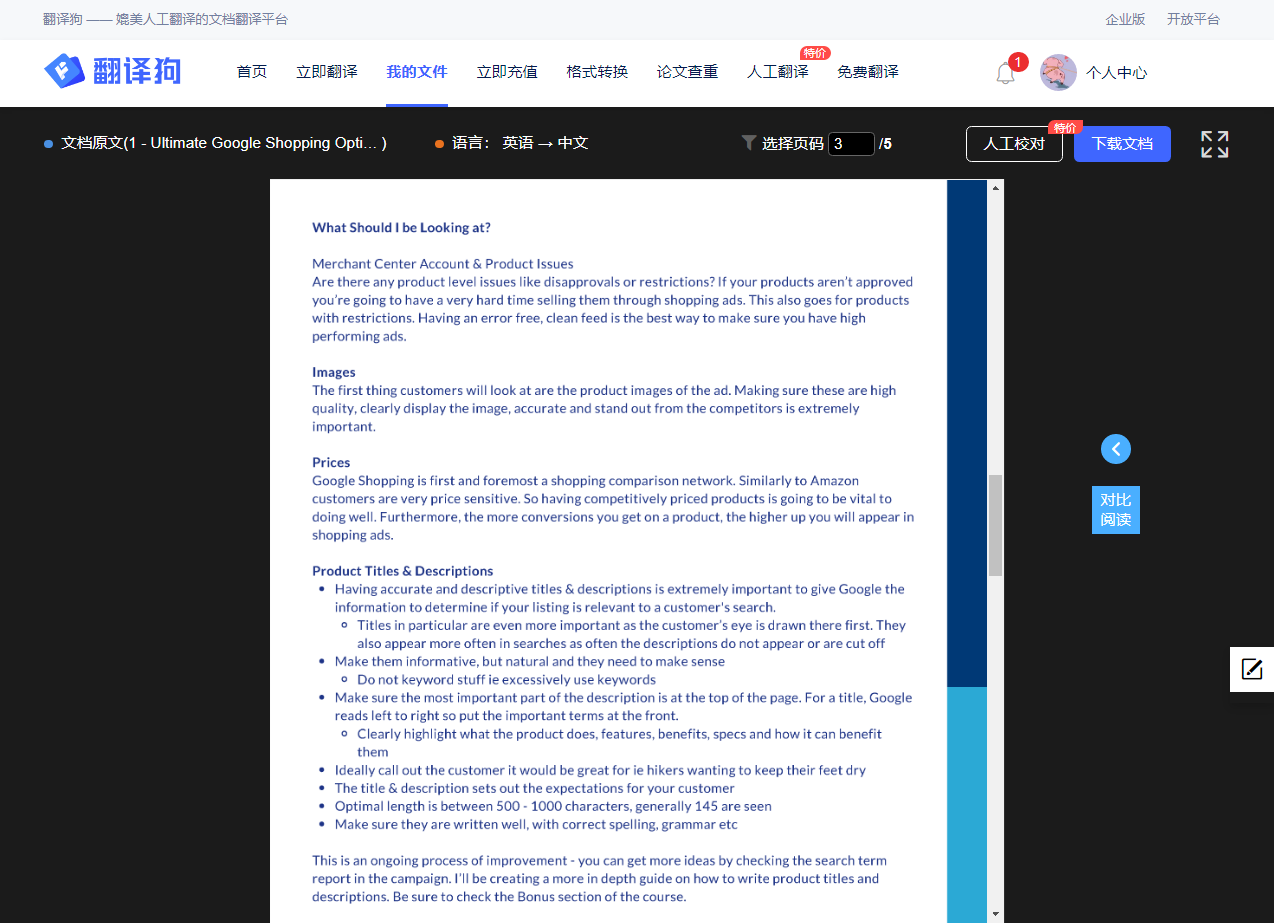The width and height of the screenshot is (1274, 923).
Task: Open 格式转换 menu item
Action: (x=597, y=72)
